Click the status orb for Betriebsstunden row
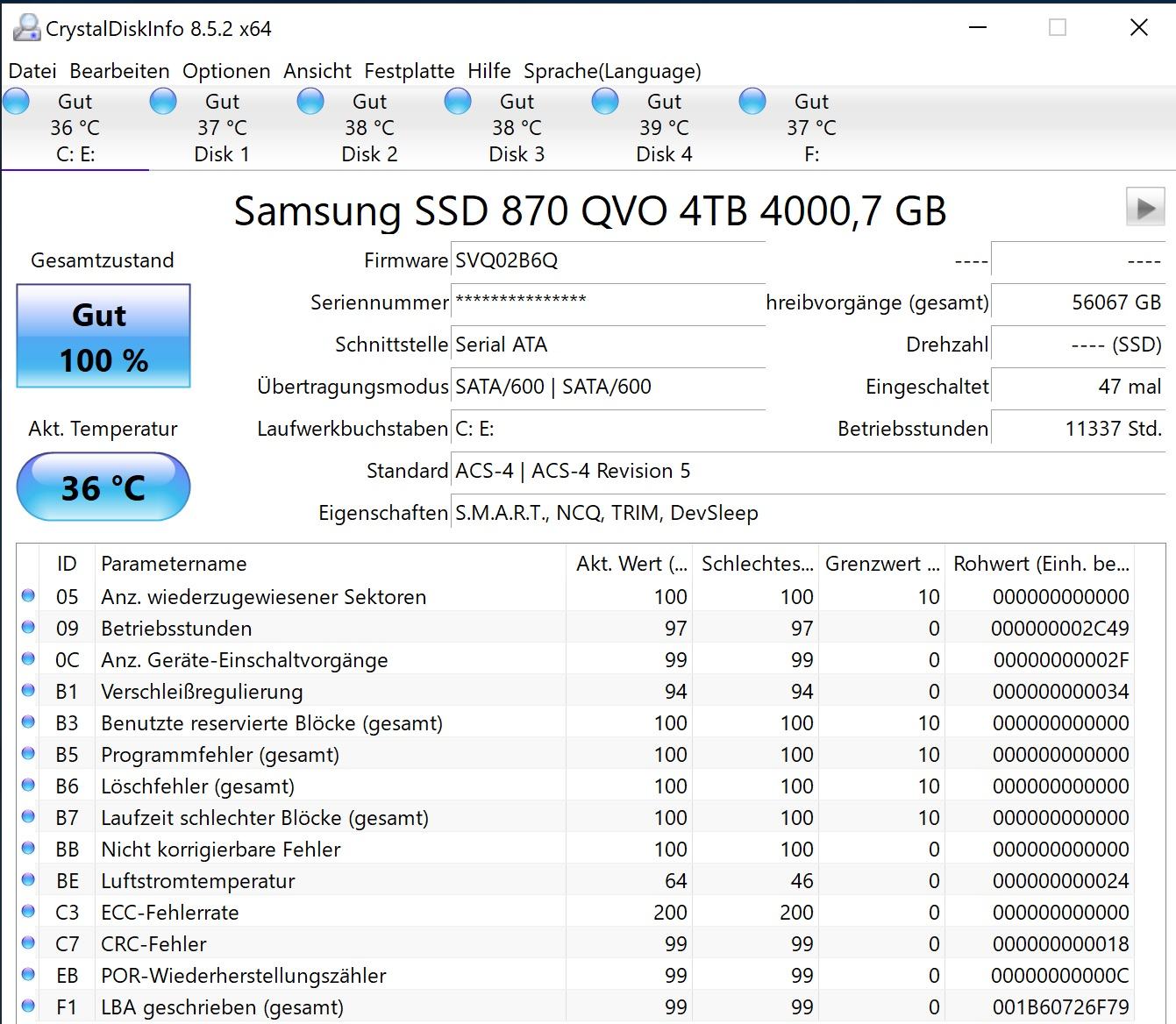 pyautogui.click(x=28, y=628)
